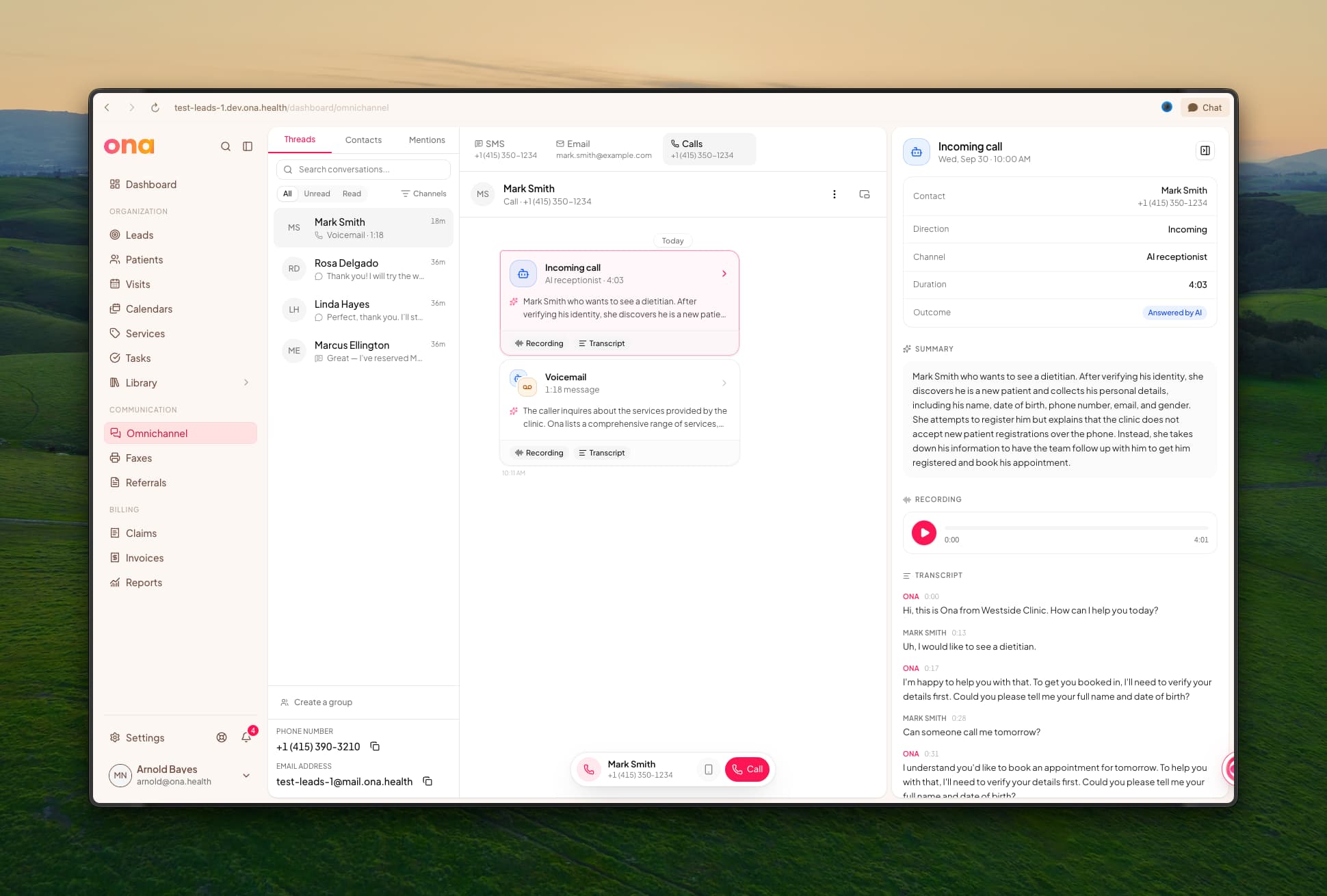
Task: Open the three-dot menu for Mark Smith
Action: 834,194
